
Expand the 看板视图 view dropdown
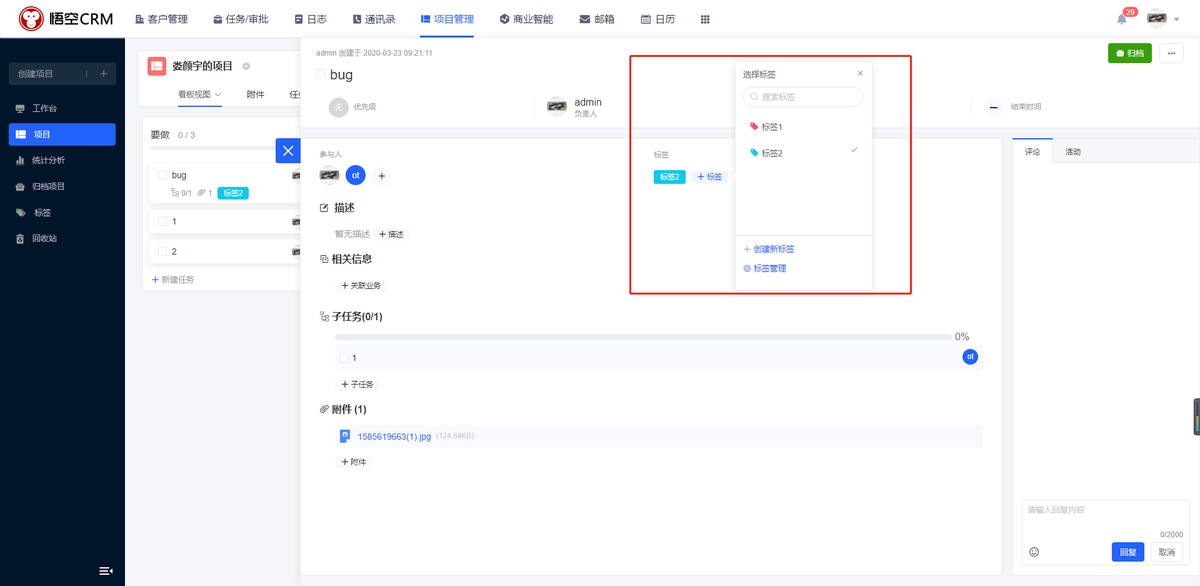tap(199, 96)
